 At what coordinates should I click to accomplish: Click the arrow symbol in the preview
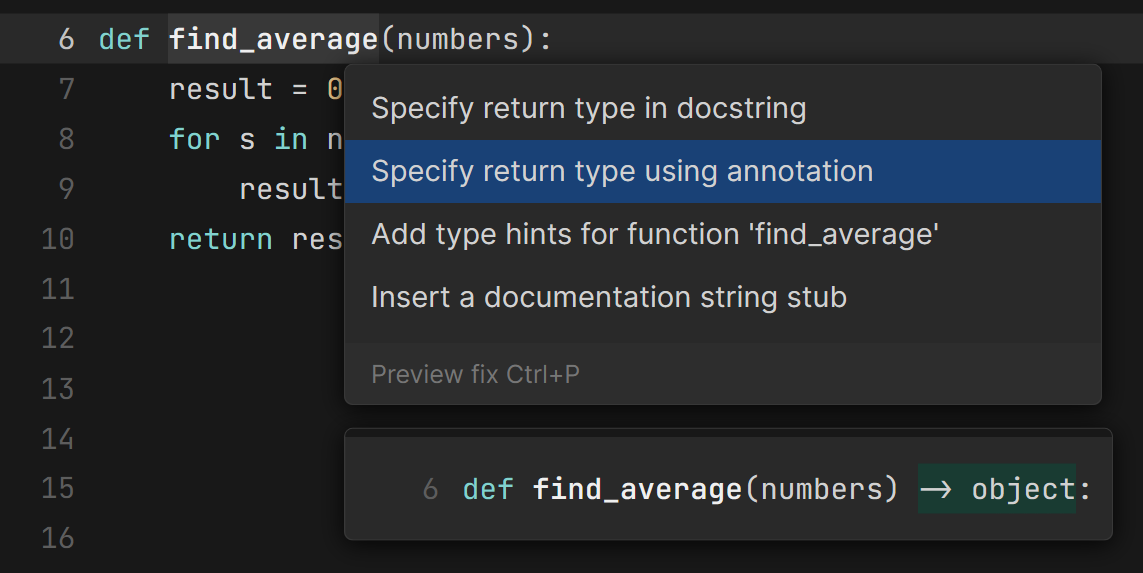coord(936,489)
